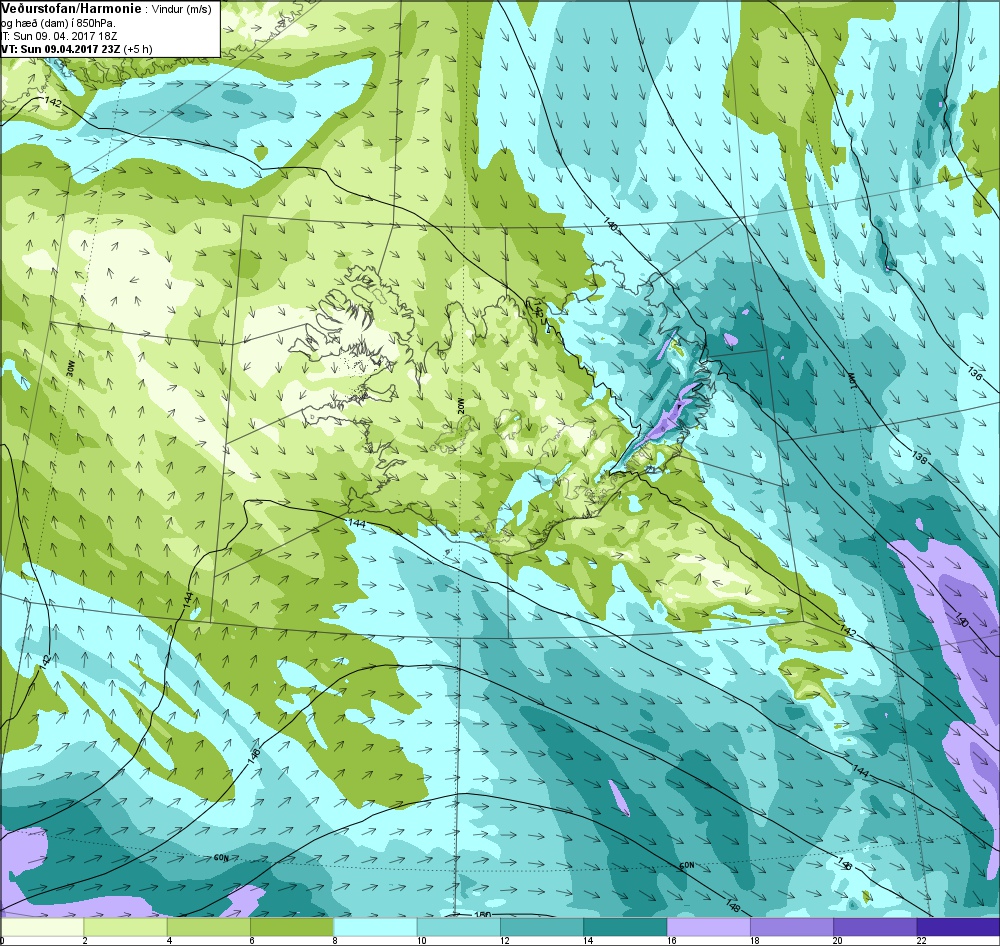Select the "20W" longitude label over Iceland
The width and height of the screenshot is (1000, 946).
[460, 406]
